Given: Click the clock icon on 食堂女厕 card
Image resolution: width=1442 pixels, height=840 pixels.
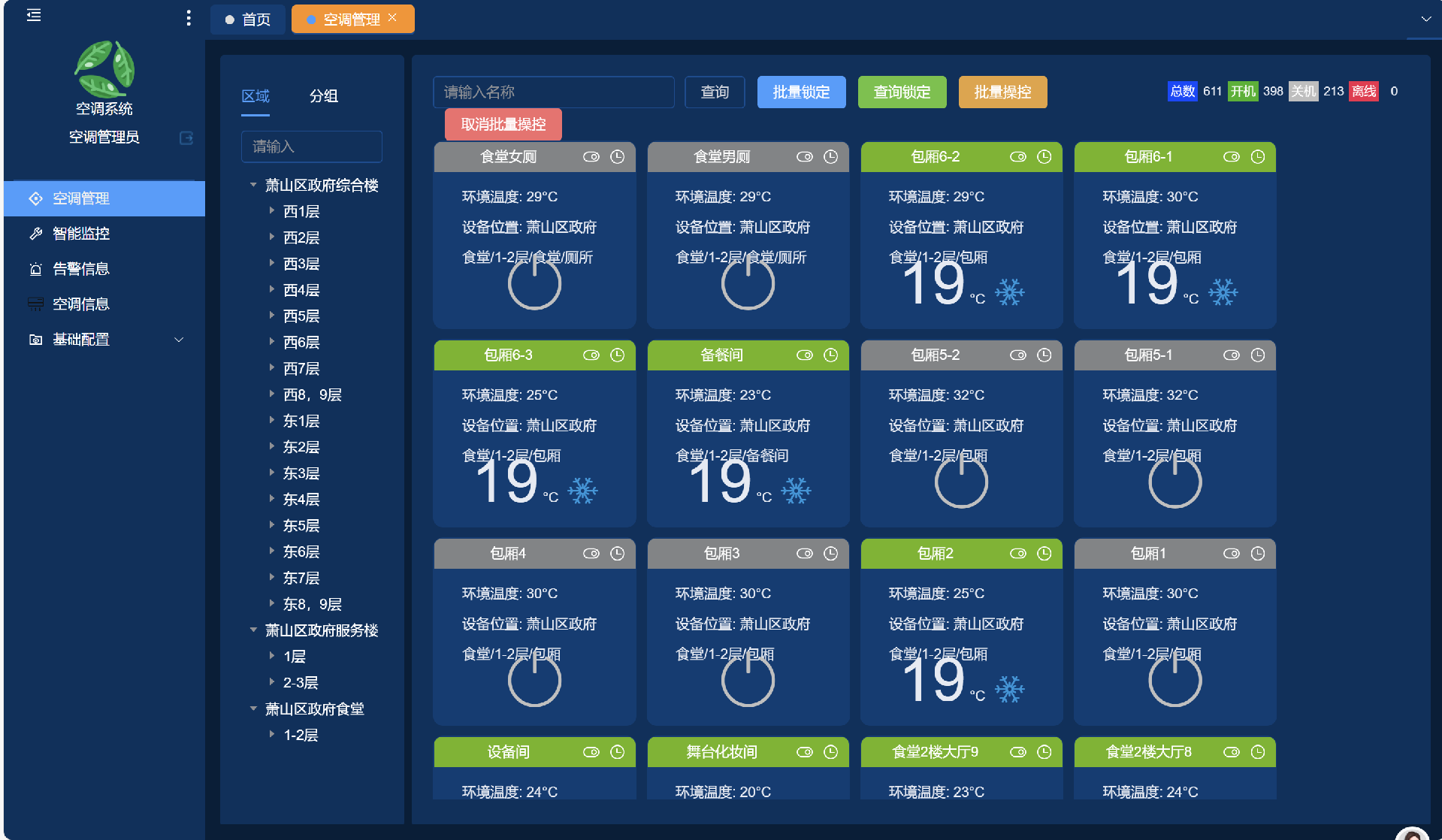Looking at the screenshot, I should tap(617, 156).
